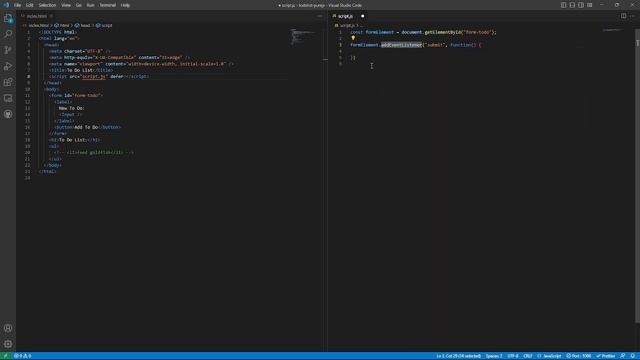Toggle panel layout icon in title bar
Image resolution: width=640 pixels, height=360 pixels.
point(572,5)
